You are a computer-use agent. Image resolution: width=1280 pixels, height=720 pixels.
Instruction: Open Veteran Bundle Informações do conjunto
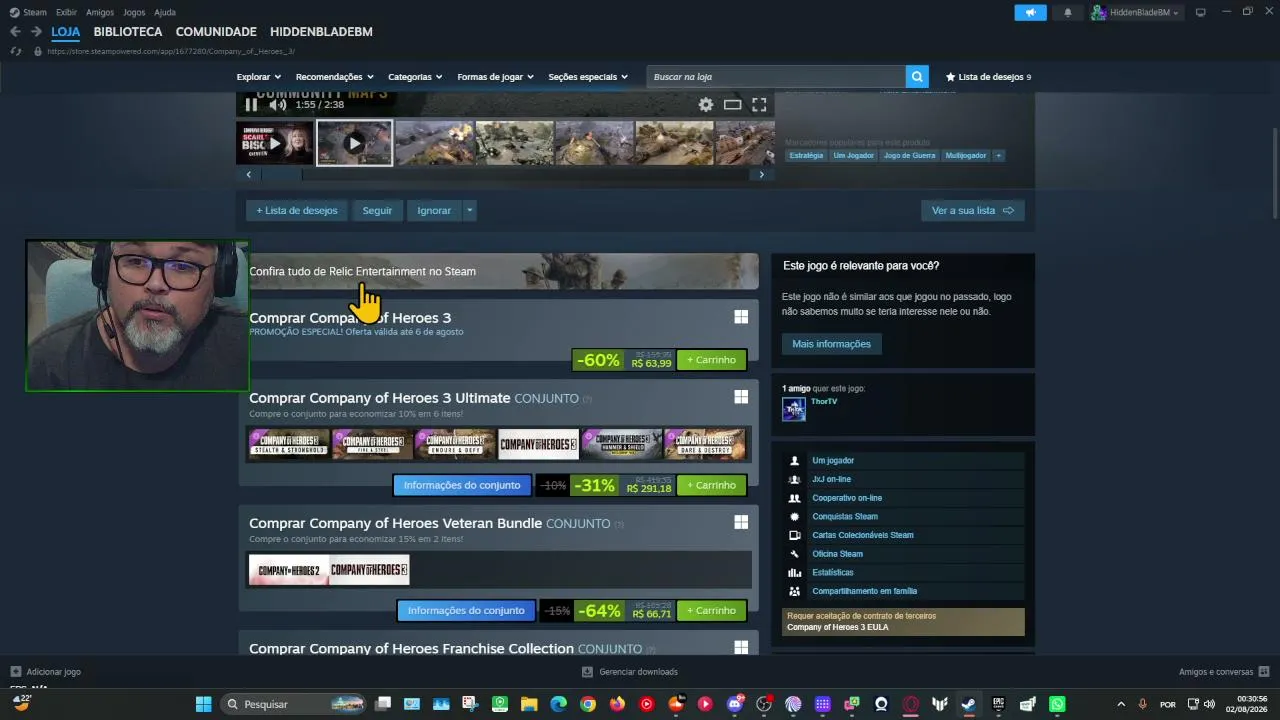466,610
